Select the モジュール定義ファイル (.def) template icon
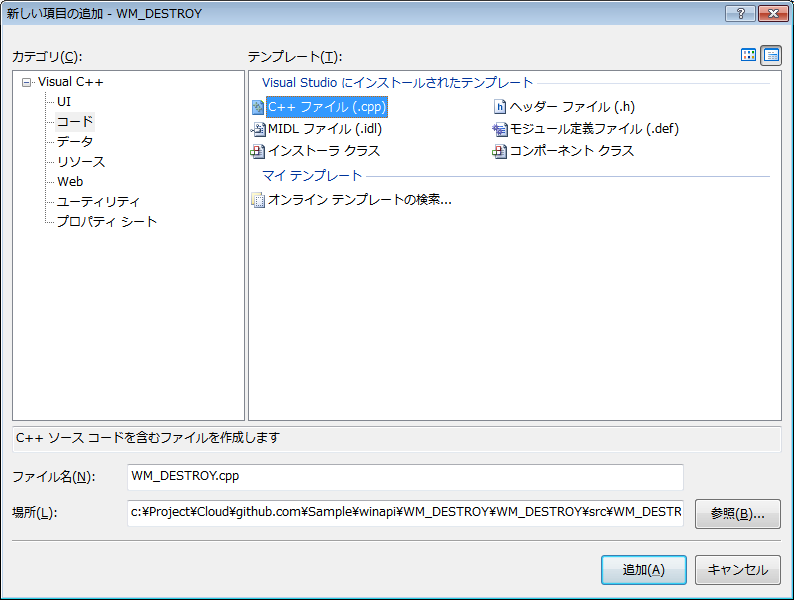This screenshot has width=794, height=600. [499, 130]
